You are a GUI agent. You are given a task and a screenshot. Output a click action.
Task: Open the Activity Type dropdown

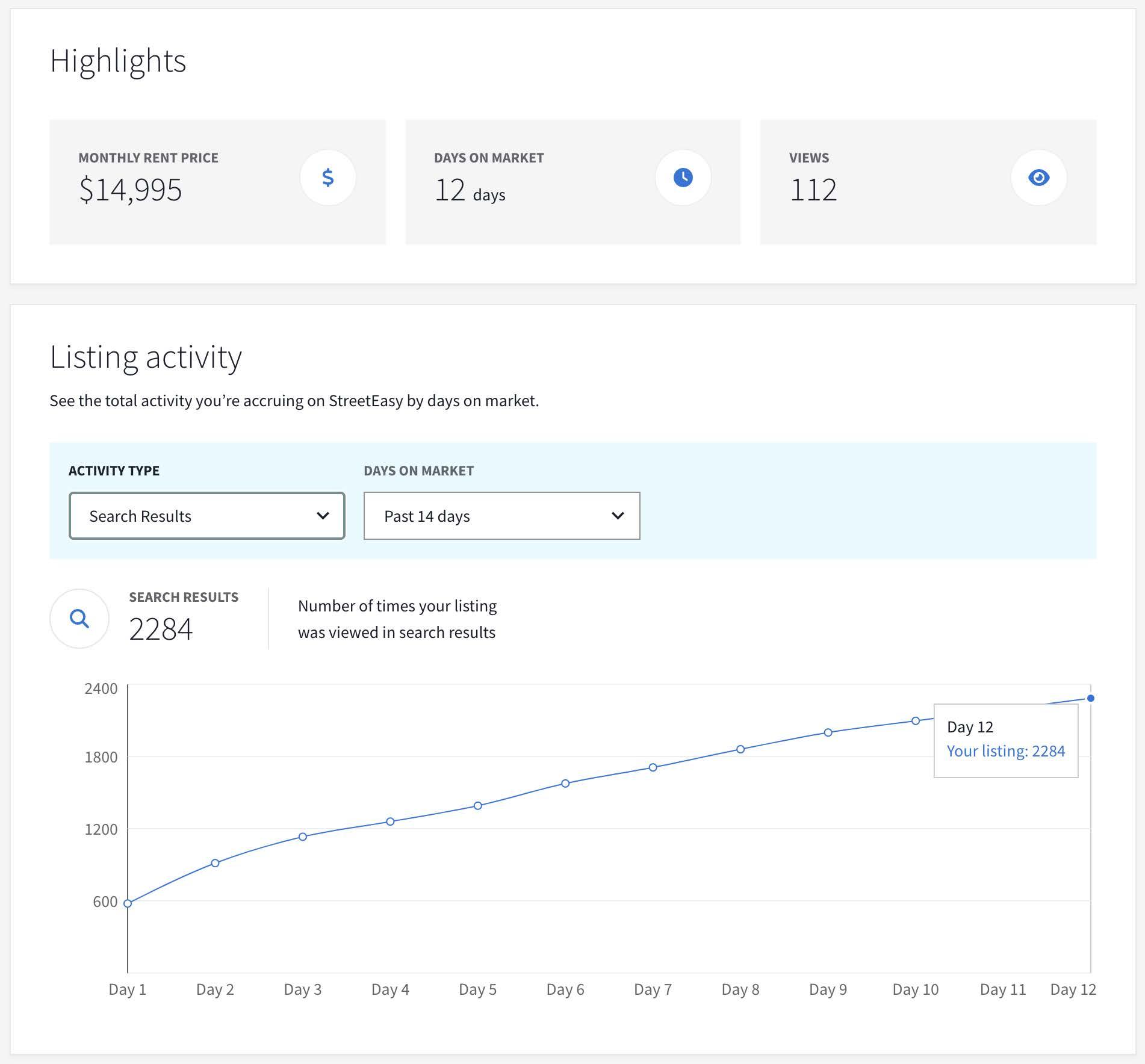[x=206, y=516]
